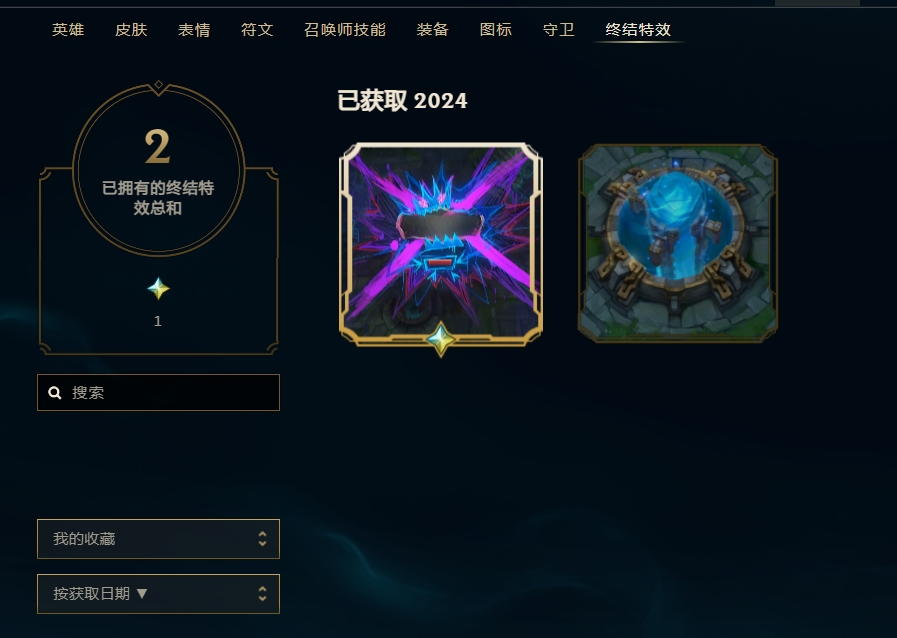
Task: Click the owned finishers total circle
Action: (x=158, y=170)
